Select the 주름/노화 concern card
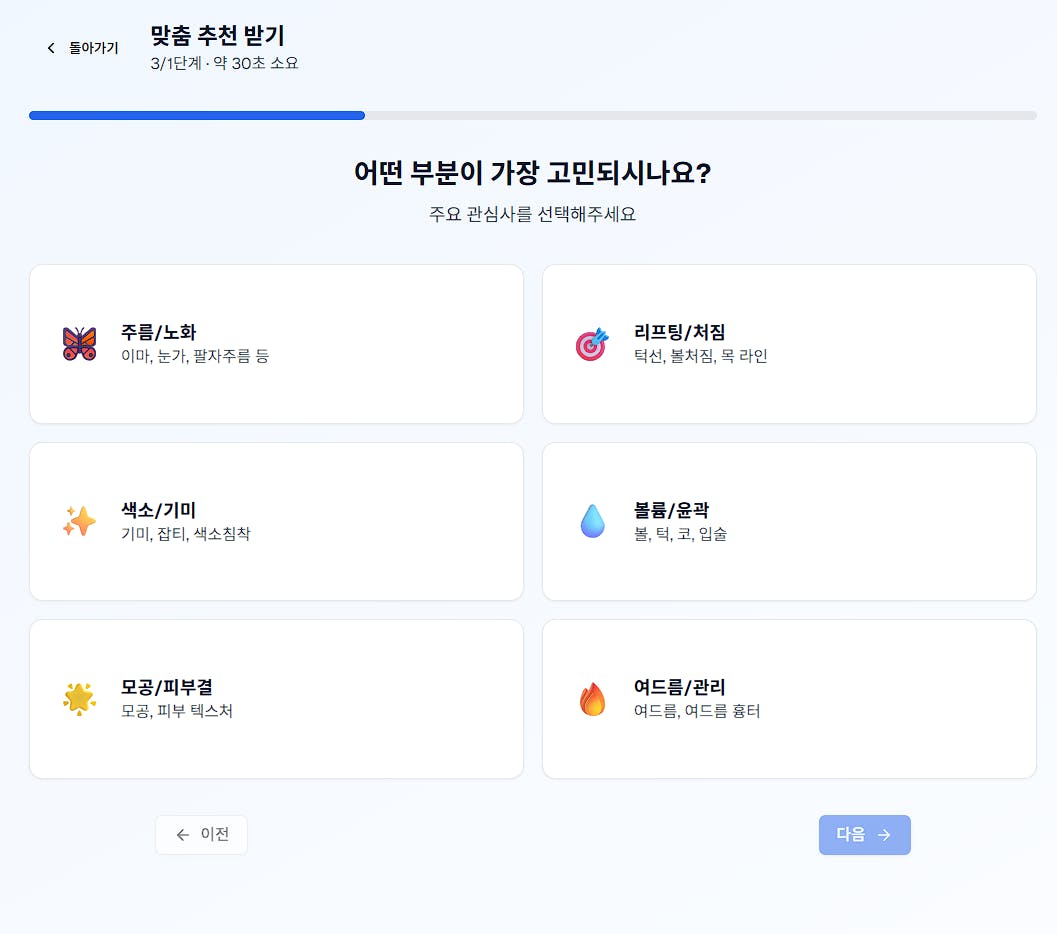 pyautogui.click(x=276, y=344)
